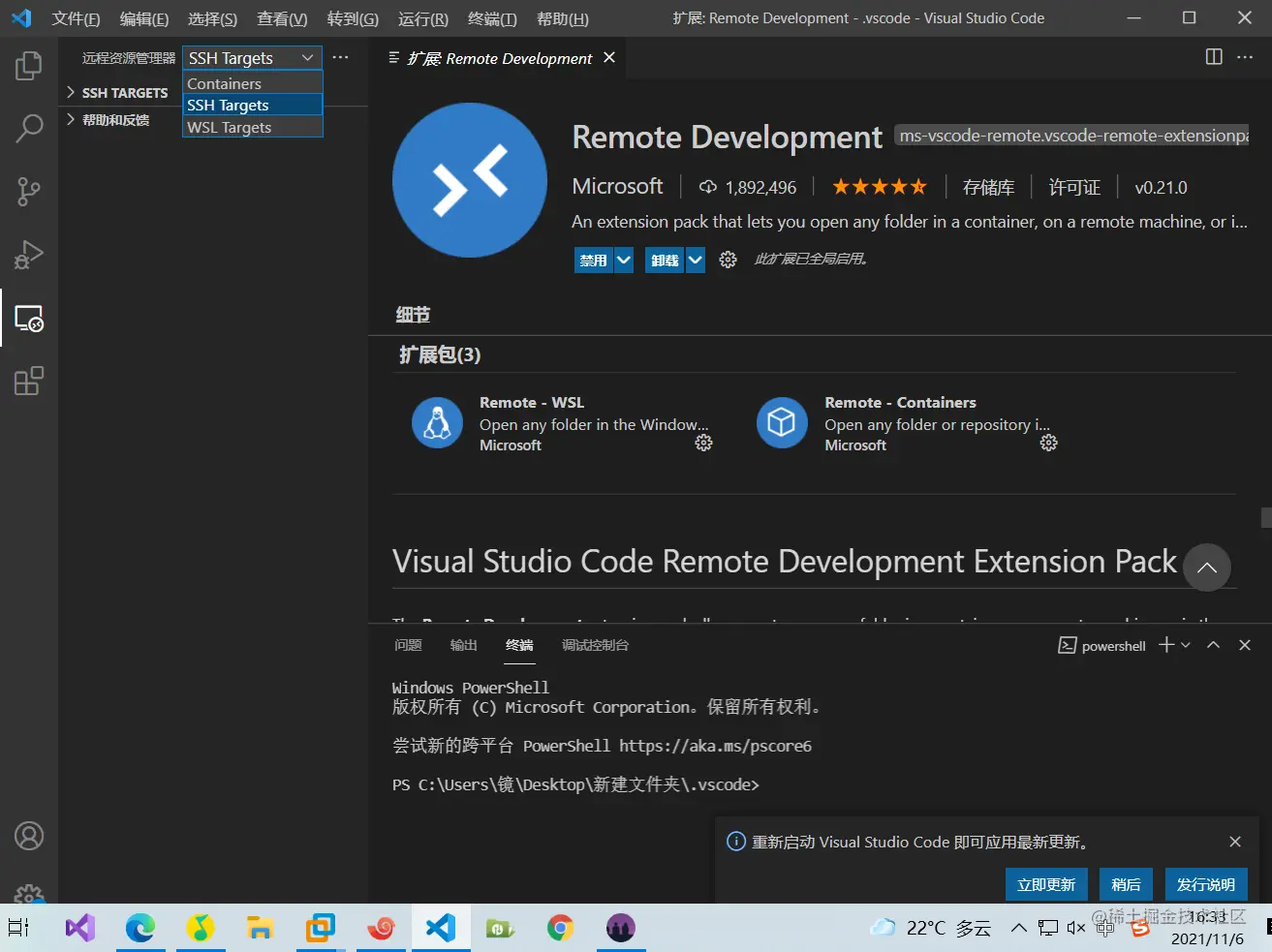The image size is (1272, 952).
Task: Open the Remote - Containers manage gear
Action: pyautogui.click(x=1049, y=443)
